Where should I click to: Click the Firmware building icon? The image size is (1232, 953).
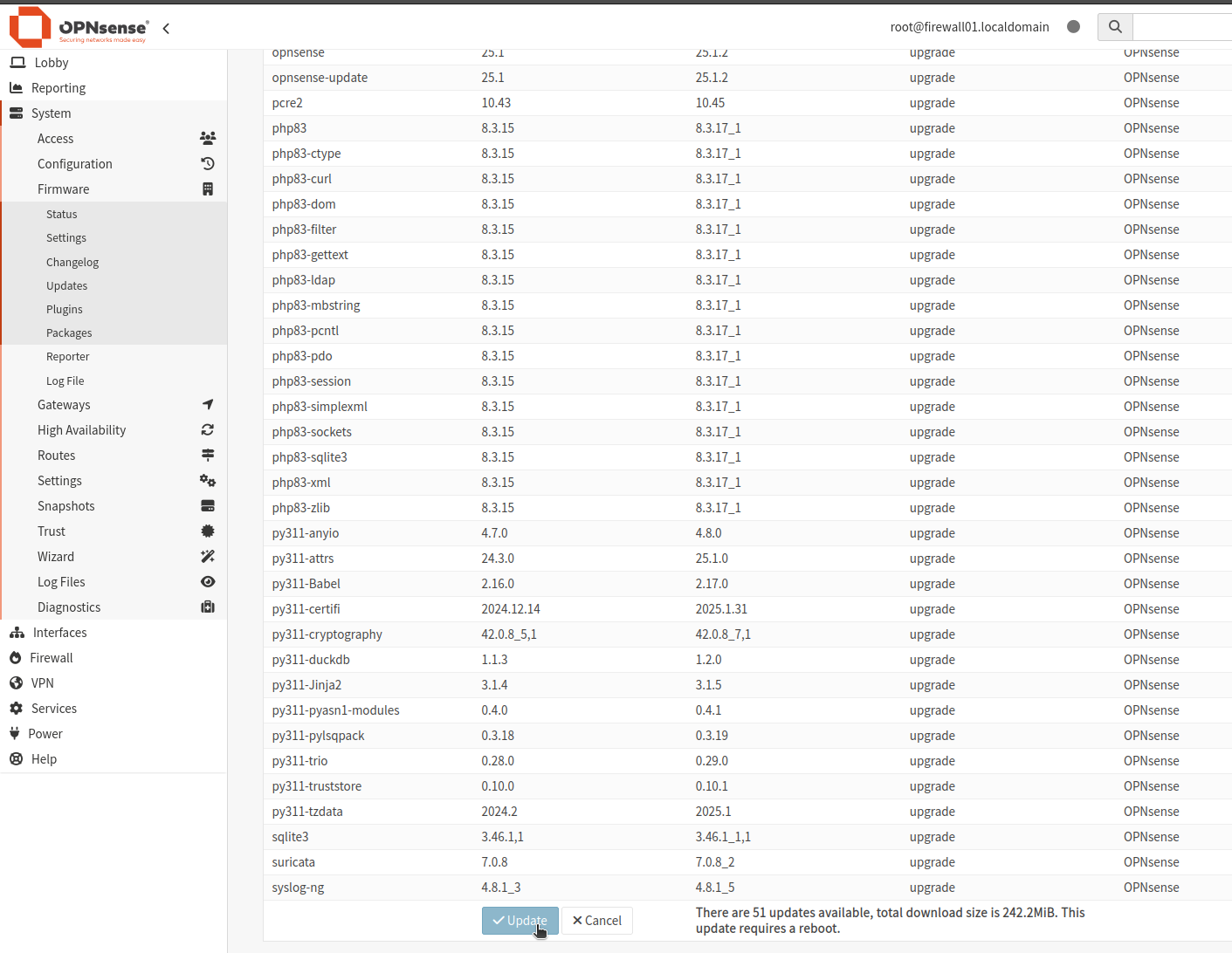tap(208, 189)
